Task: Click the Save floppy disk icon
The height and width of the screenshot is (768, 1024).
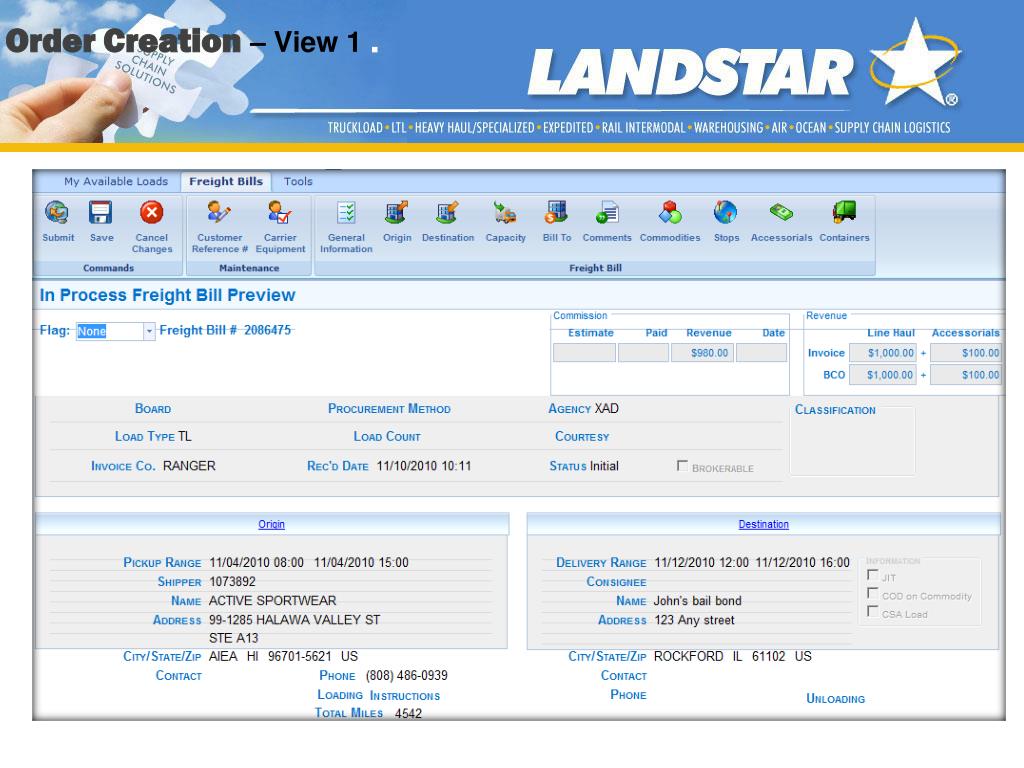Action: click(x=101, y=213)
